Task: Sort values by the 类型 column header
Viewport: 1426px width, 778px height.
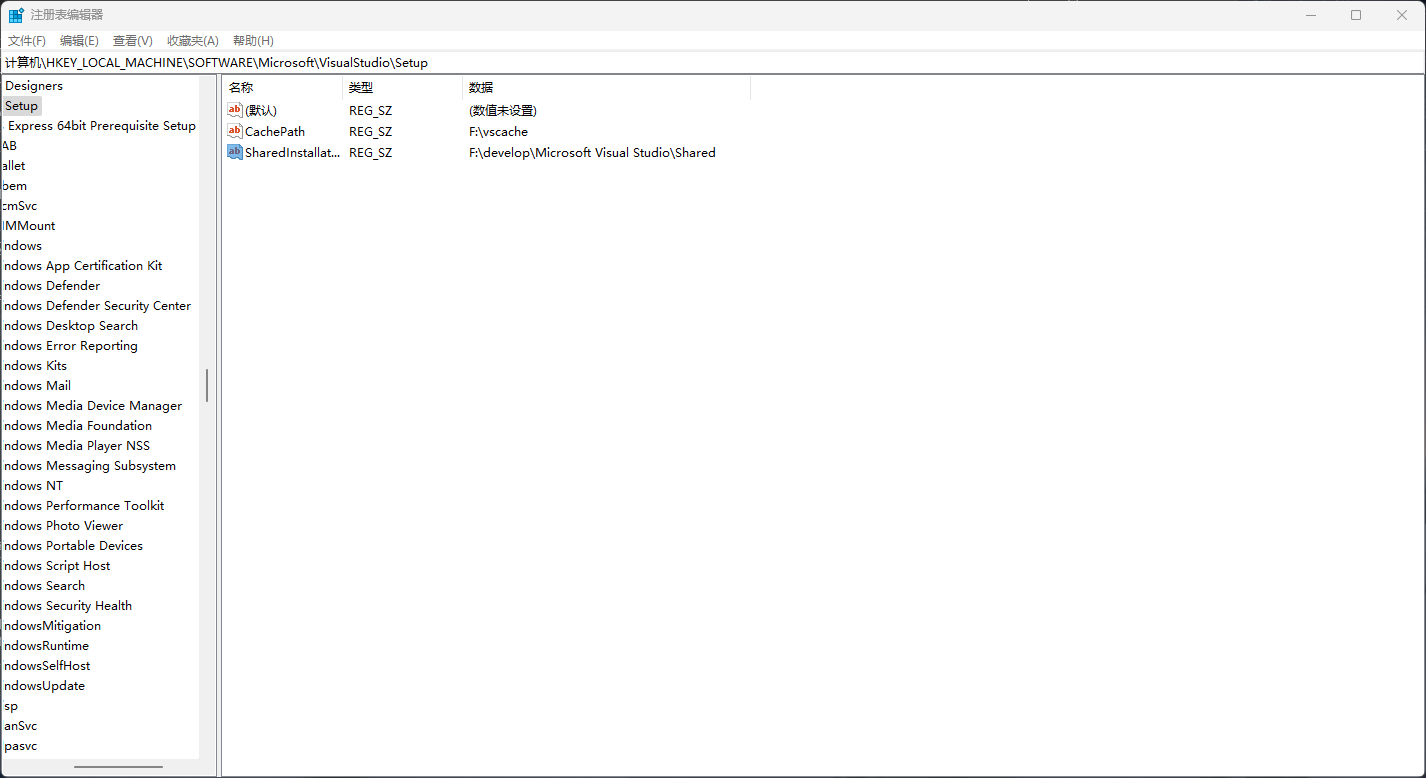Action: (403, 88)
